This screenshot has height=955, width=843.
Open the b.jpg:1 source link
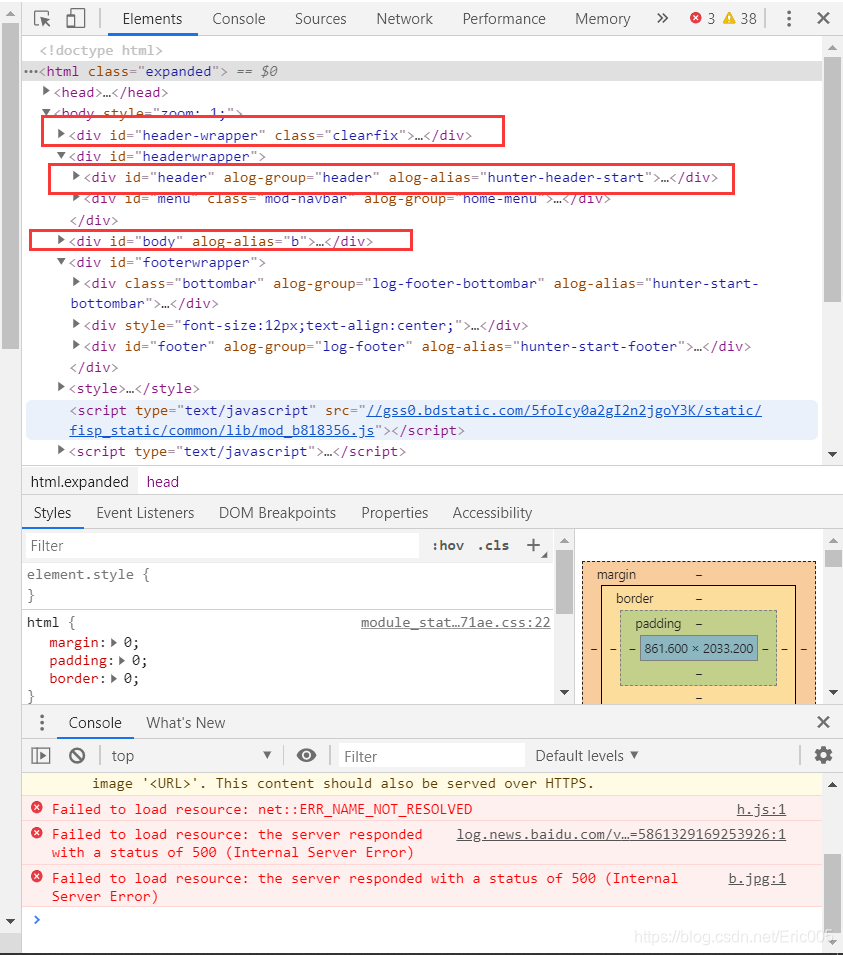click(757, 878)
